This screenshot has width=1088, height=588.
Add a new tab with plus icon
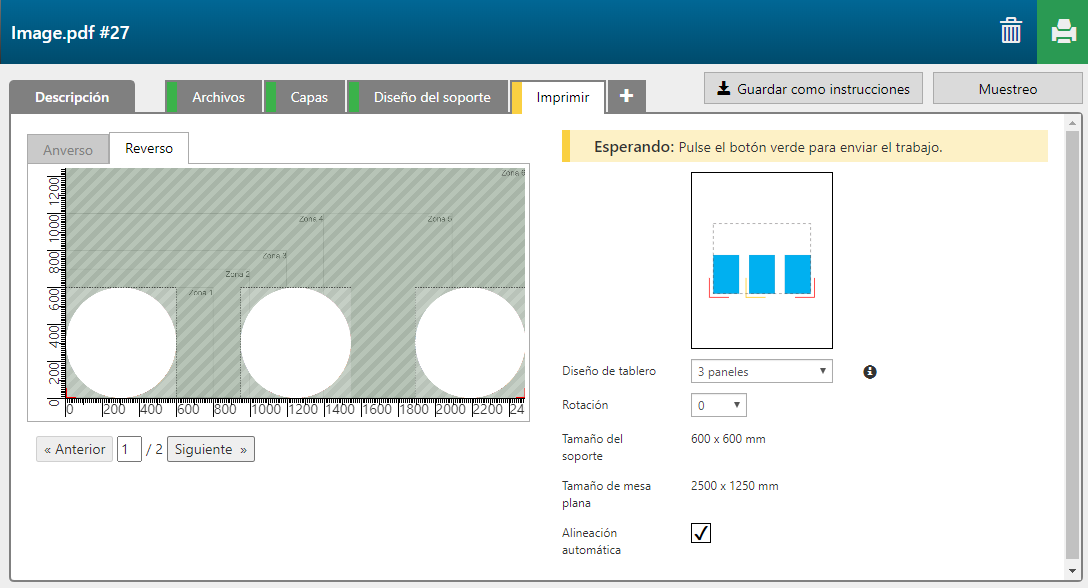tap(627, 97)
